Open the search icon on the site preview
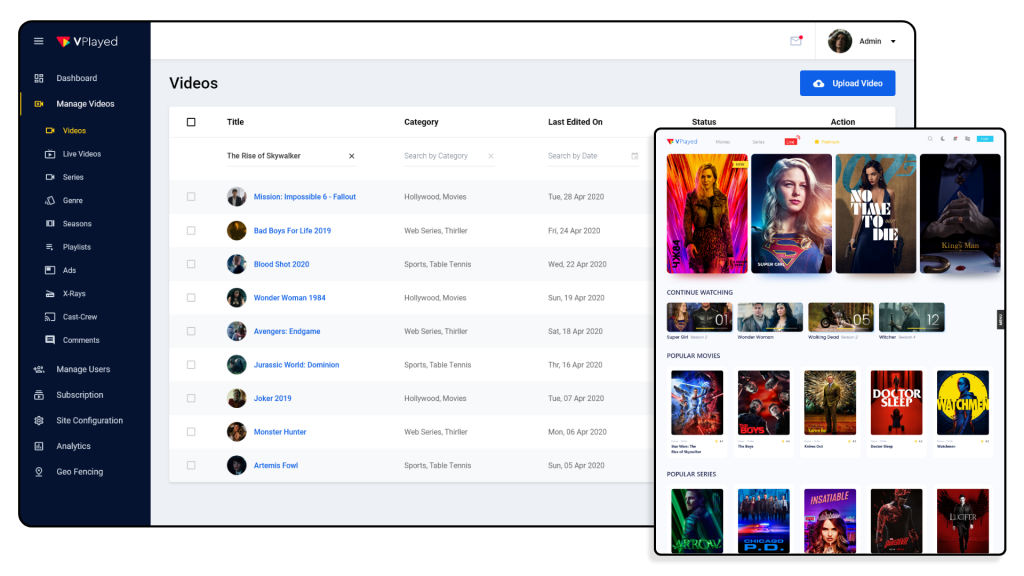The width and height of the screenshot is (1024, 576). tap(930, 138)
